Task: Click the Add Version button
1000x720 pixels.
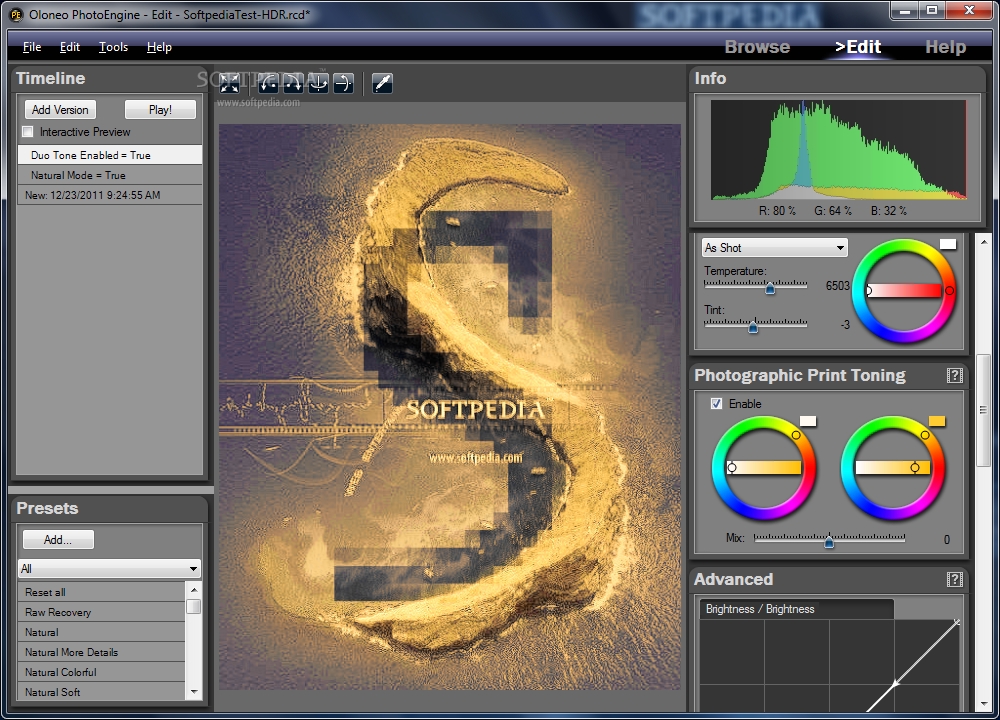Action: pos(60,110)
